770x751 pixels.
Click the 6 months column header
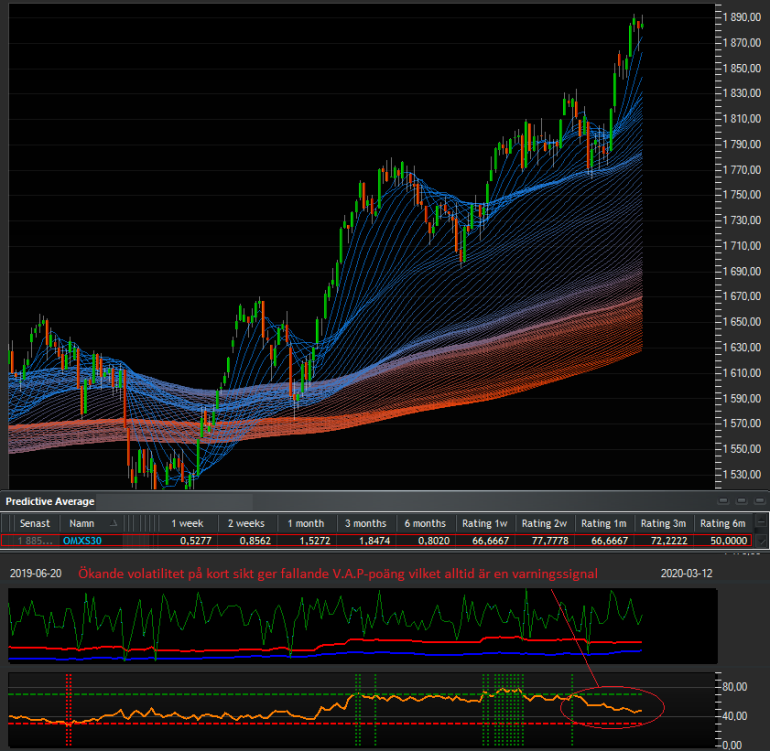(425, 524)
